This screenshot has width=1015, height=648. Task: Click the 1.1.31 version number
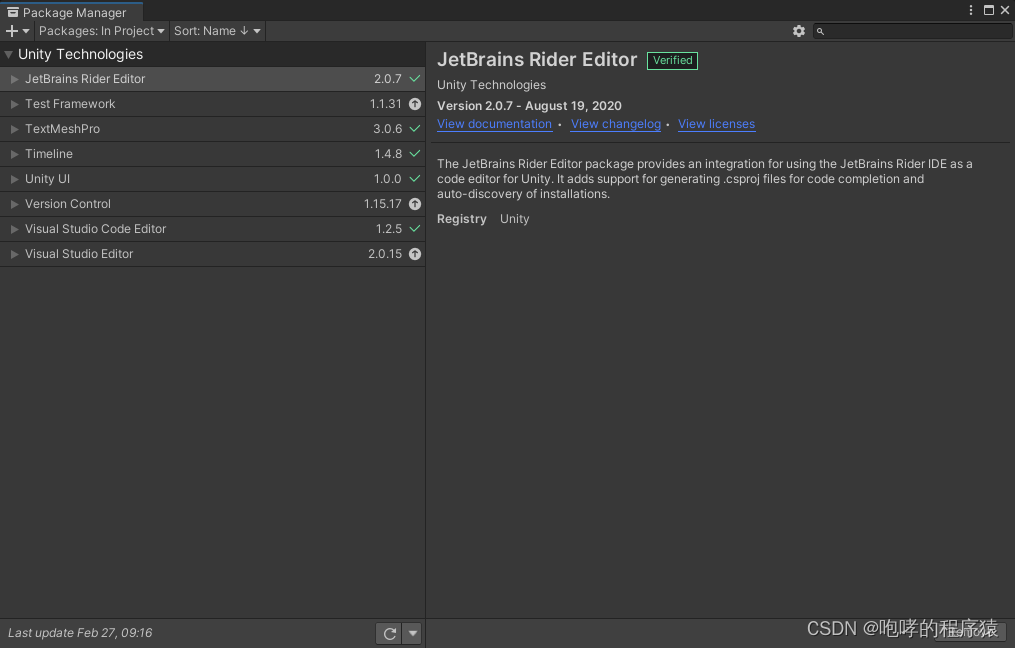pyautogui.click(x=386, y=104)
